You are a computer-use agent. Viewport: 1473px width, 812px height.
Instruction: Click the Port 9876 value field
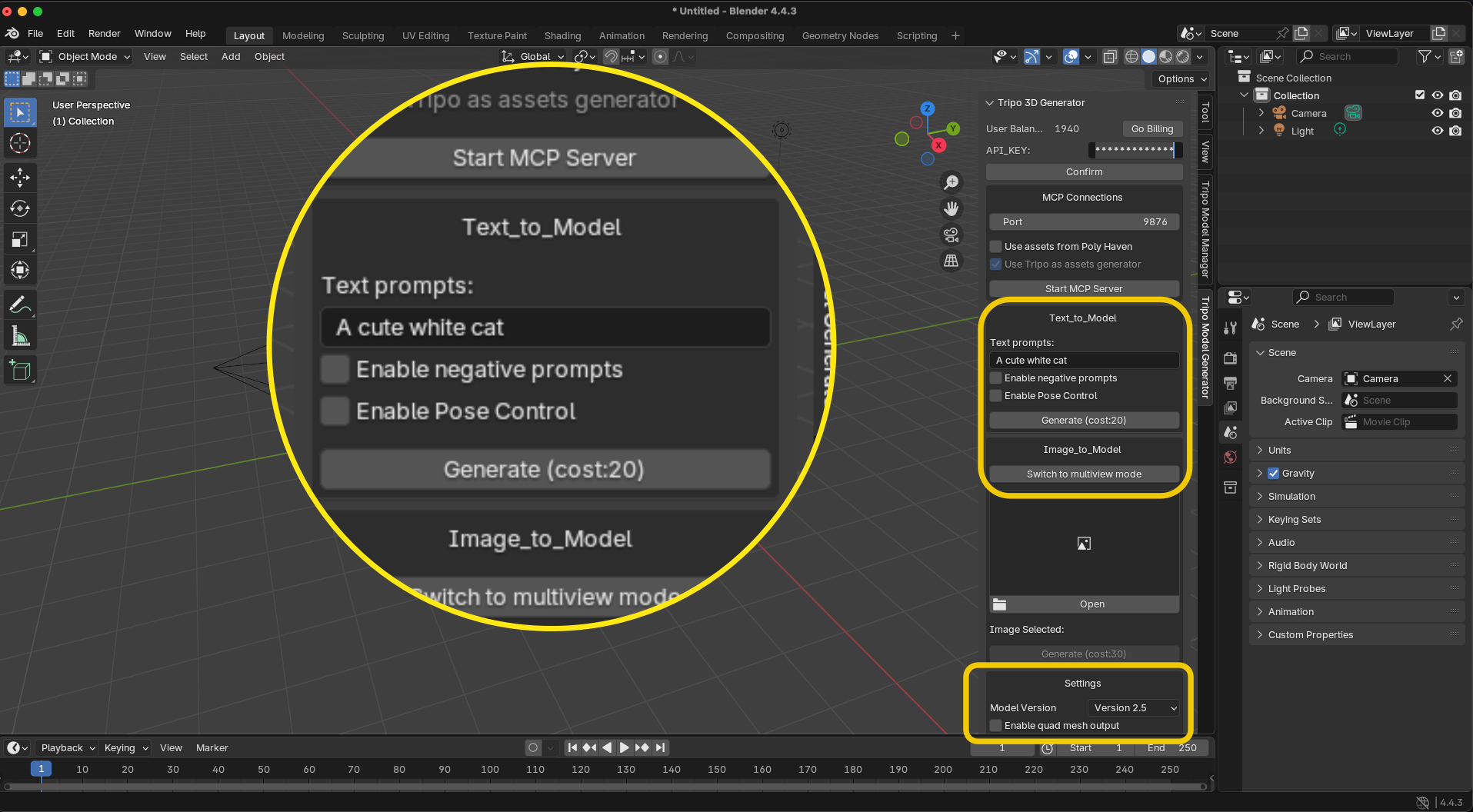(x=1084, y=222)
